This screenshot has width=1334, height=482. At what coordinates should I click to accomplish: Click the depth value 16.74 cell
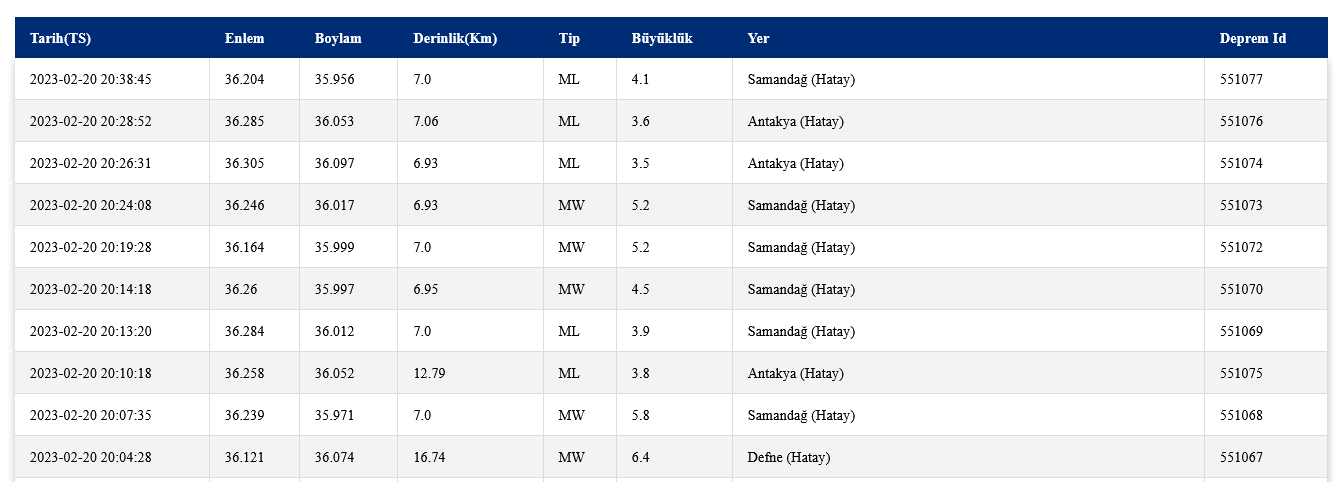click(x=429, y=457)
